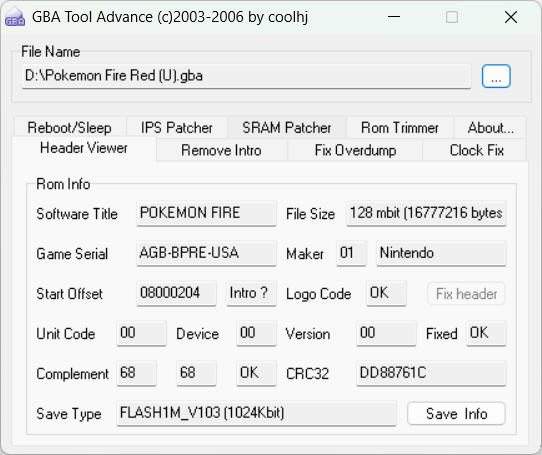This screenshot has height=455, width=542.
Task: Click the File Size field showing 128 mbit
Action: [x=426, y=213]
